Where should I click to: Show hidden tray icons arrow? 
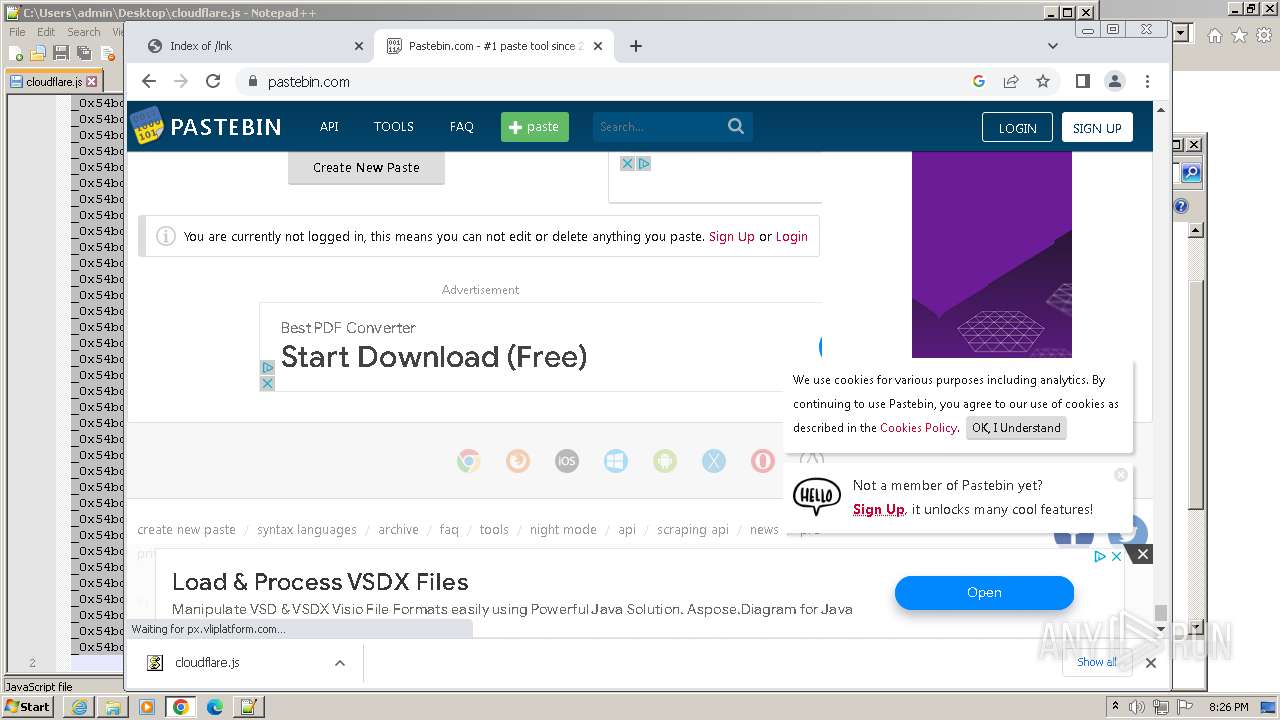tap(1115, 707)
